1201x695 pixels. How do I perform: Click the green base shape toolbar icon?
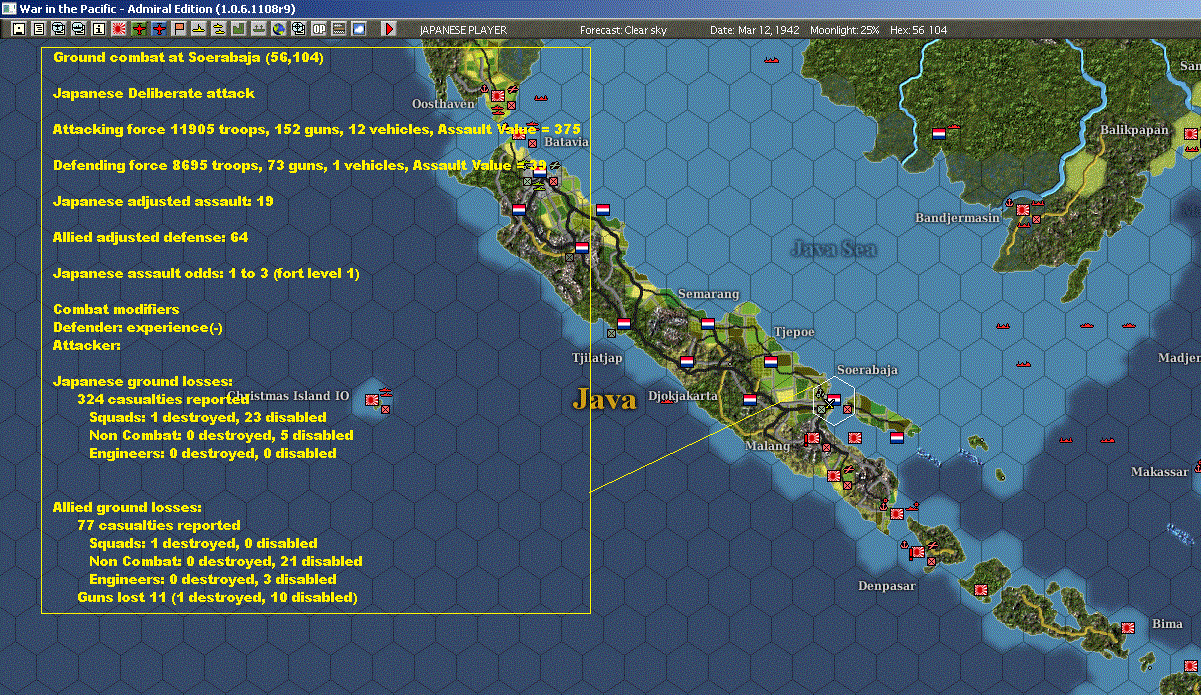point(239,30)
